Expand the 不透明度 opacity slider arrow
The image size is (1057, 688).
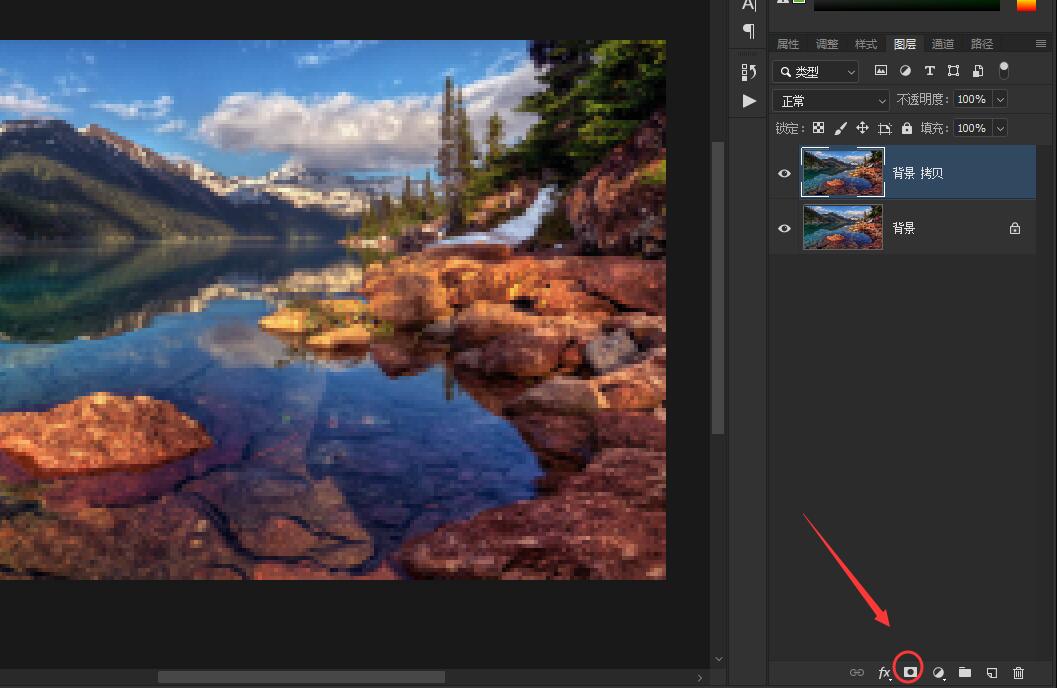point(1000,100)
